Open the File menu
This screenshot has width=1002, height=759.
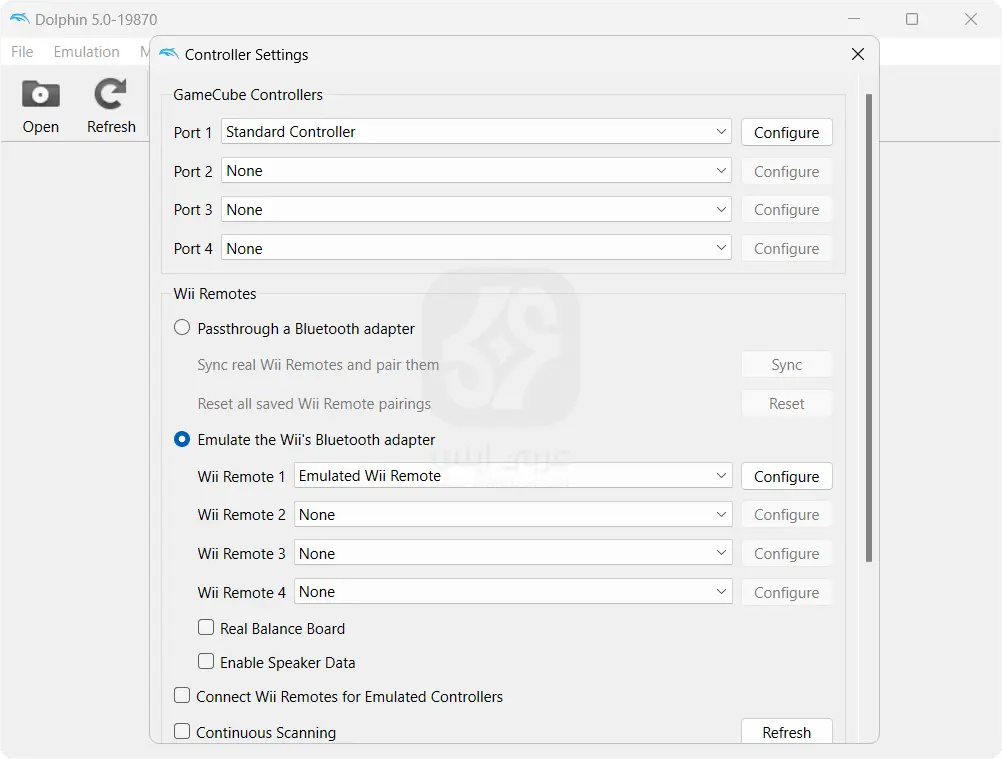pos(22,52)
